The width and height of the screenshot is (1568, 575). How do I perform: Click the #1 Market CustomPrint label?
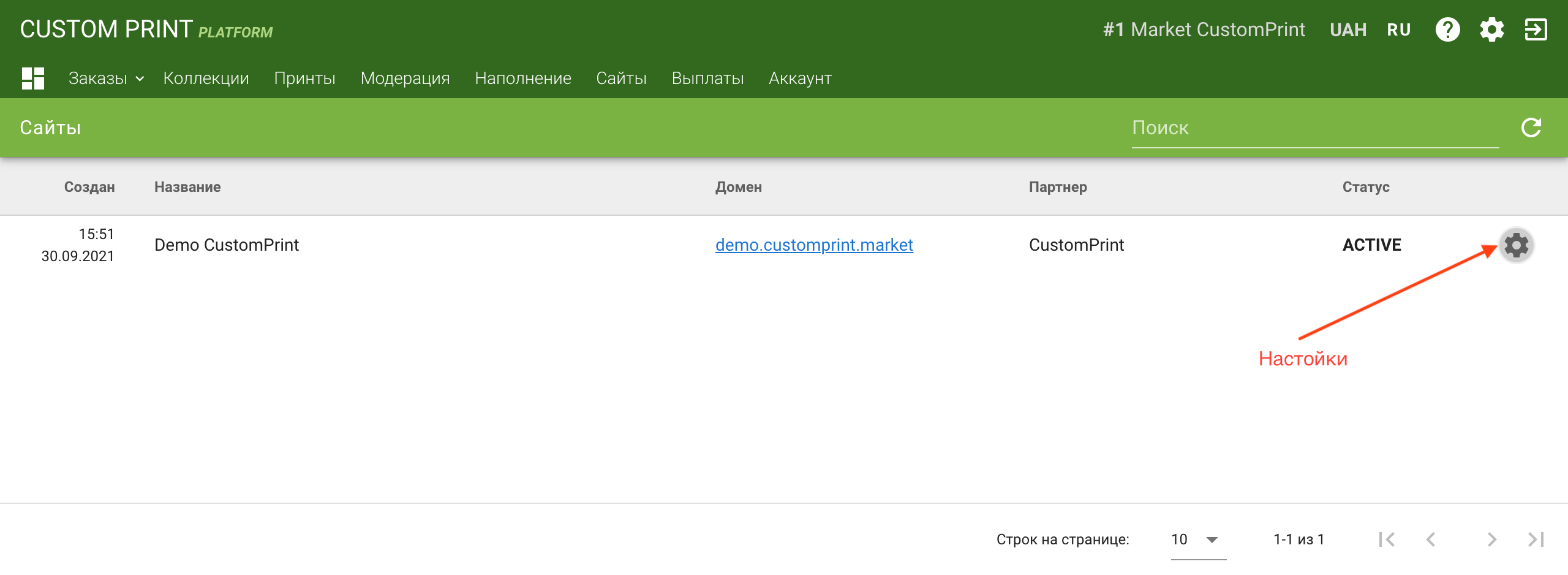point(1204,29)
